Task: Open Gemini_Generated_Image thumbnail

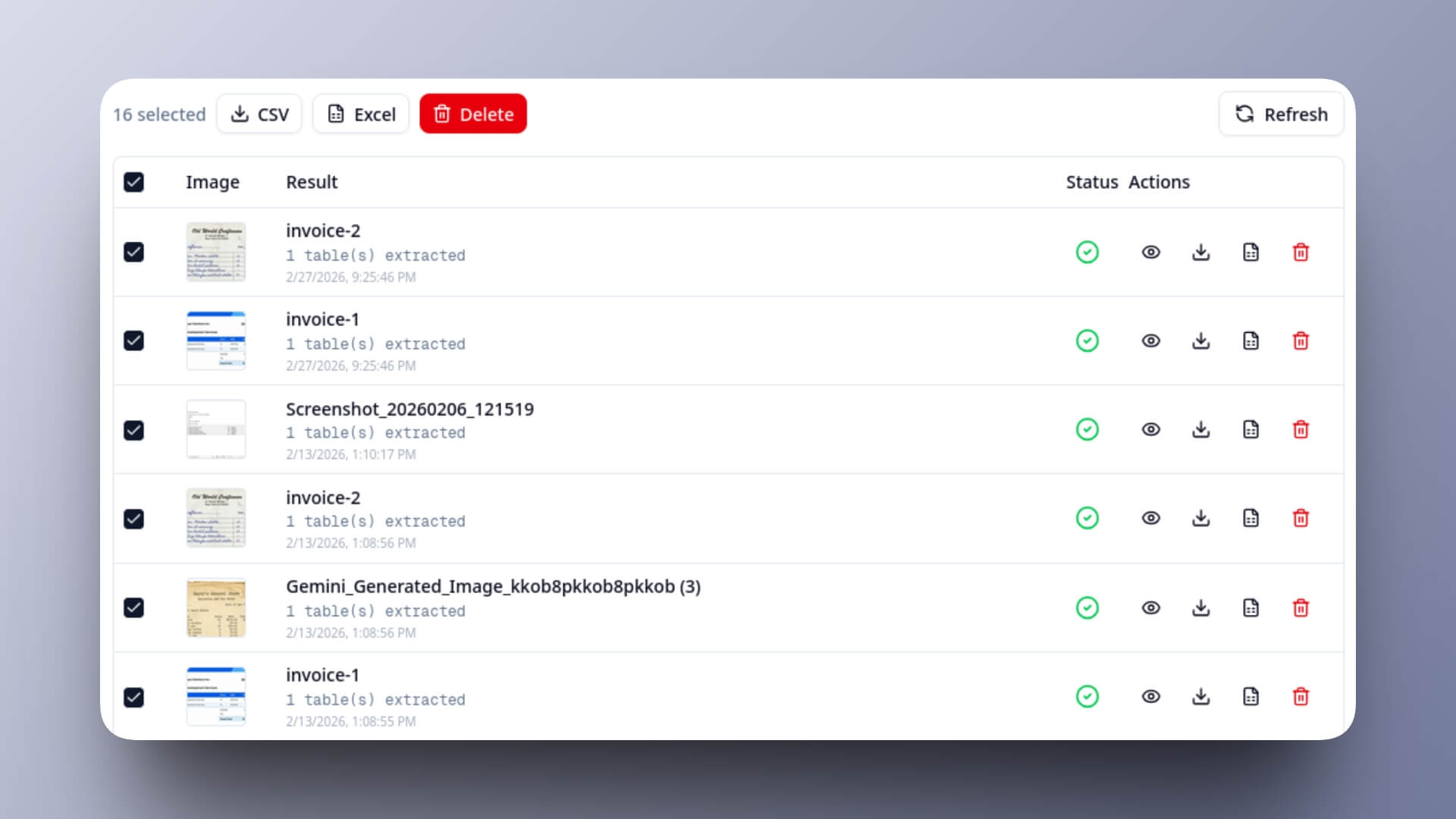Action: [216, 607]
